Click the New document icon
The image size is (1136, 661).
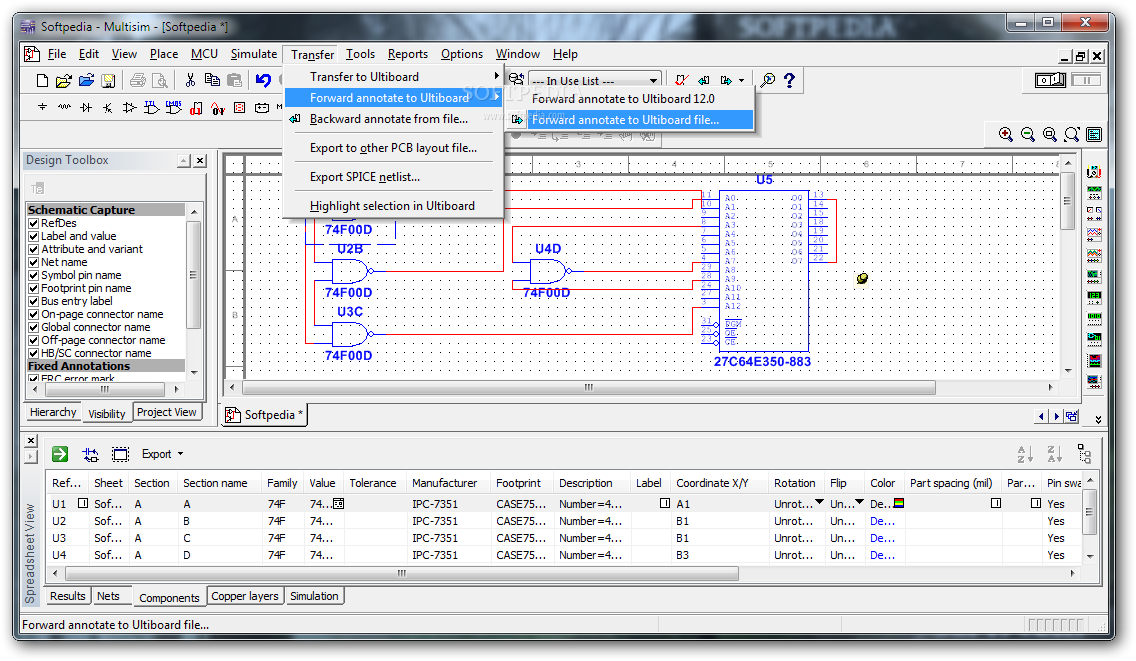(43, 80)
